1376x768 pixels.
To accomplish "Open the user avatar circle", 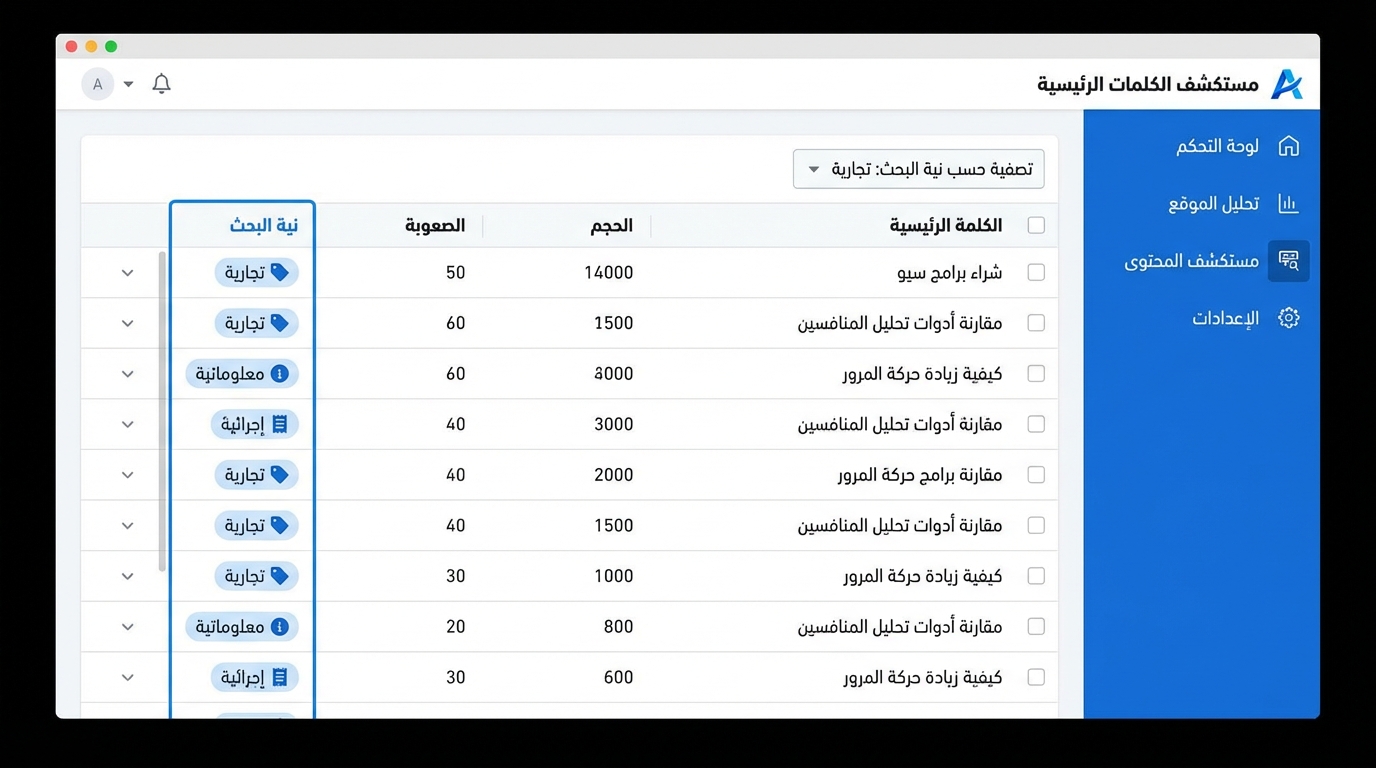I will [98, 84].
